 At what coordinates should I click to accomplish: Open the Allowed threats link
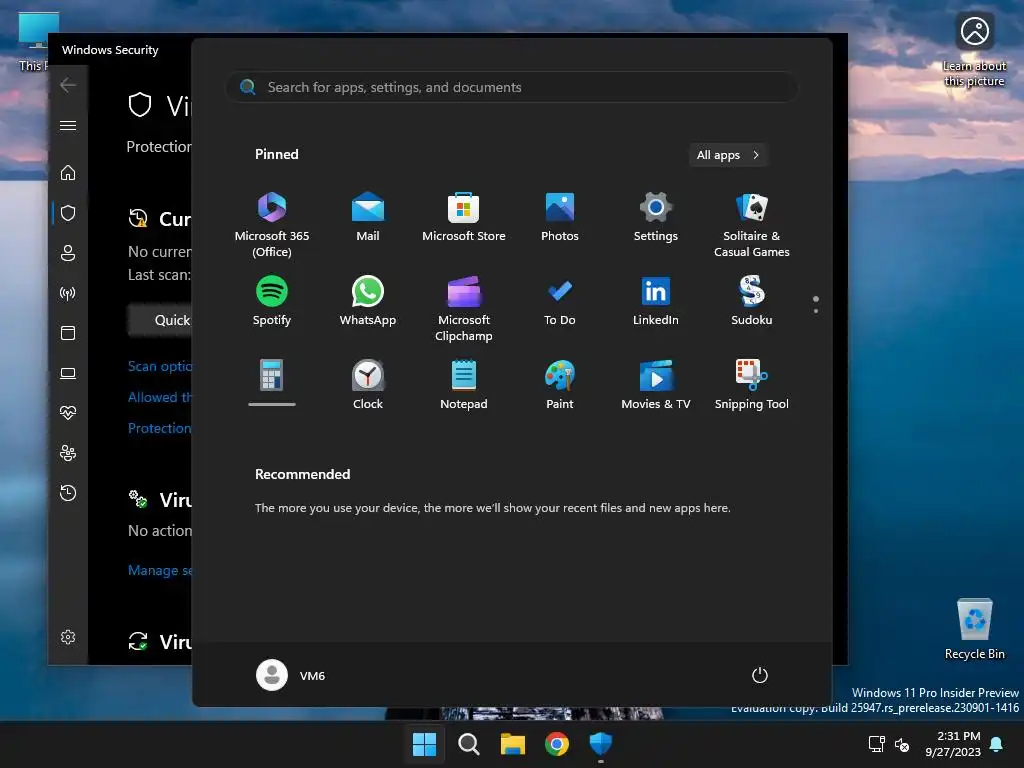[x=160, y=397]
